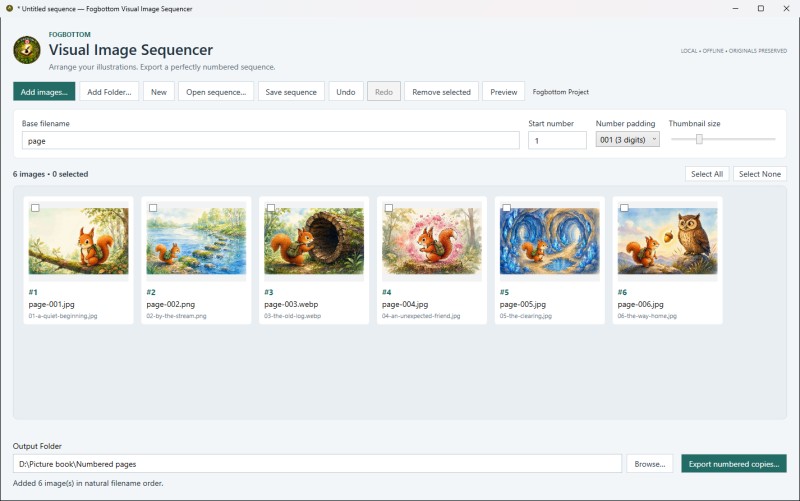The height and width of the screenshot is (501, 800).
Task: Click the #1 sequence number label
Action: point(33,292)
